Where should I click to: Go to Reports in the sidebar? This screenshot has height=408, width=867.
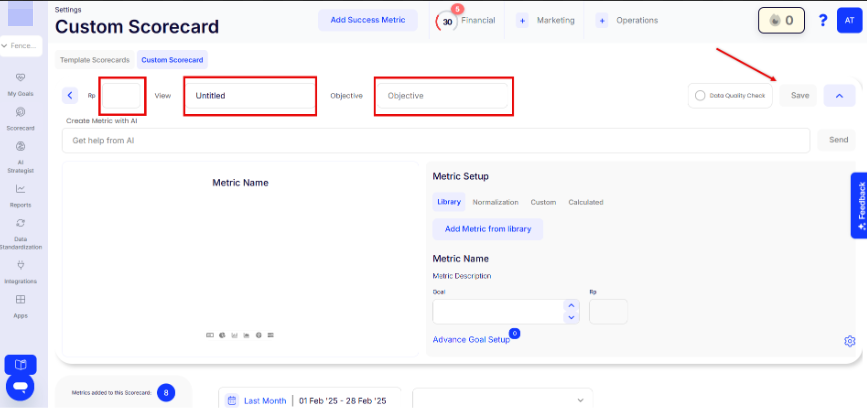[21, 189]
